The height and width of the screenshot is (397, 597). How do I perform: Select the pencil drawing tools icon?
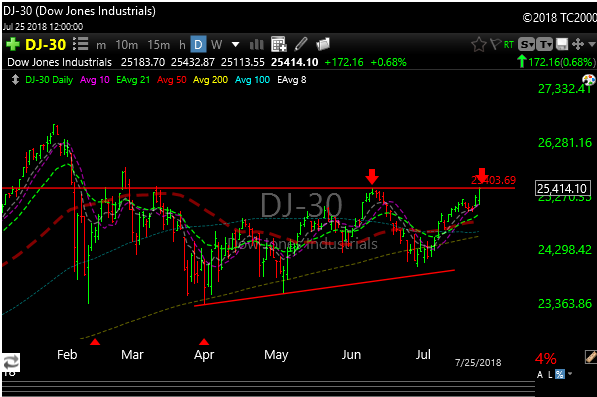coord(301,44)
